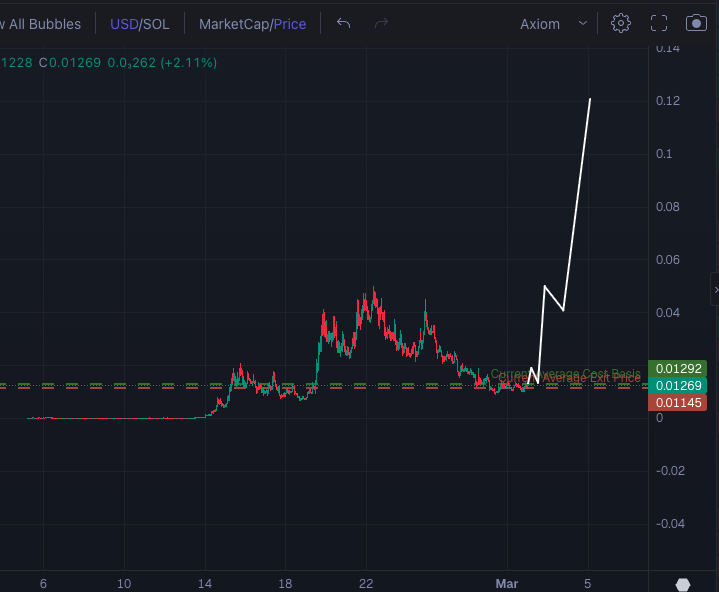
Task: Click the 0.01145 exit price label
Action: point(678,403)
